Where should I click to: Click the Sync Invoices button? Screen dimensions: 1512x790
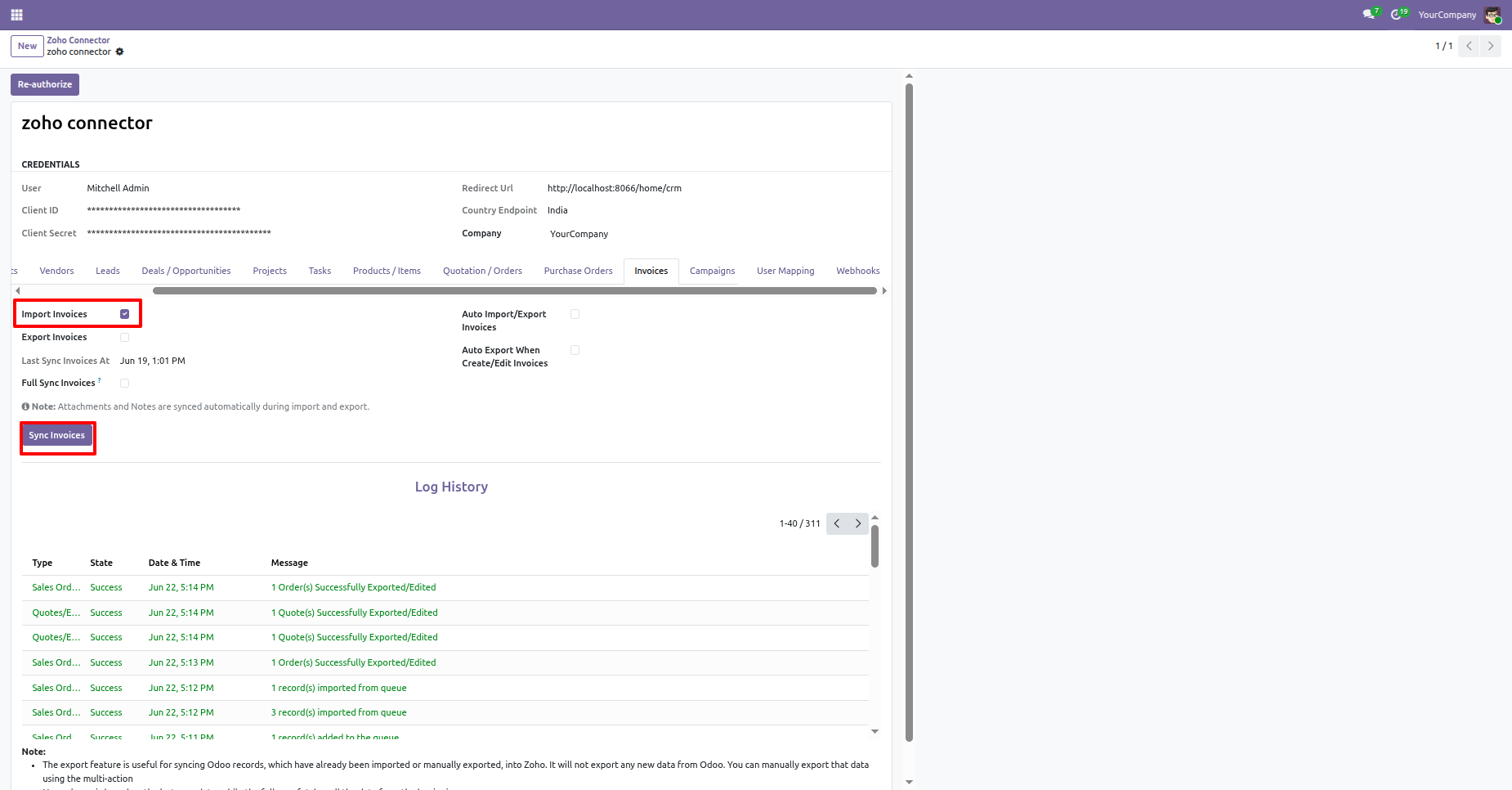tap(56, 435)
